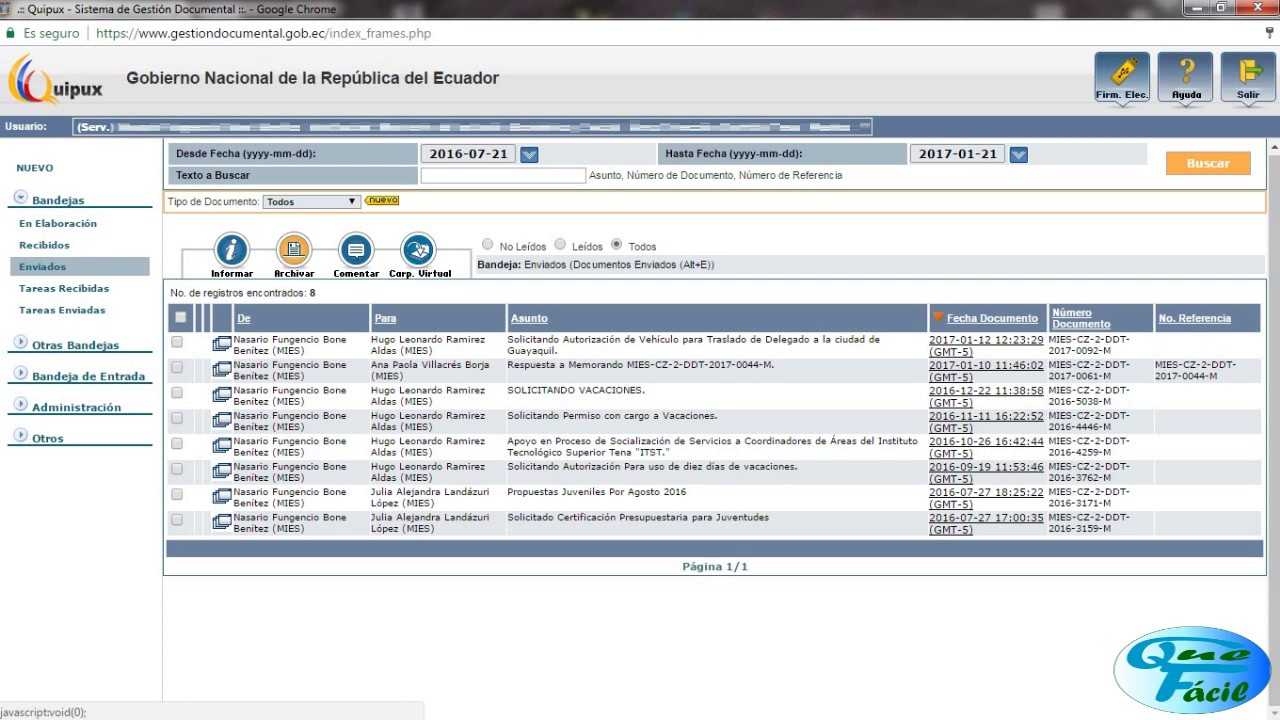
Task: Click the yellow nuevo badge
Action: click(382, 200)
